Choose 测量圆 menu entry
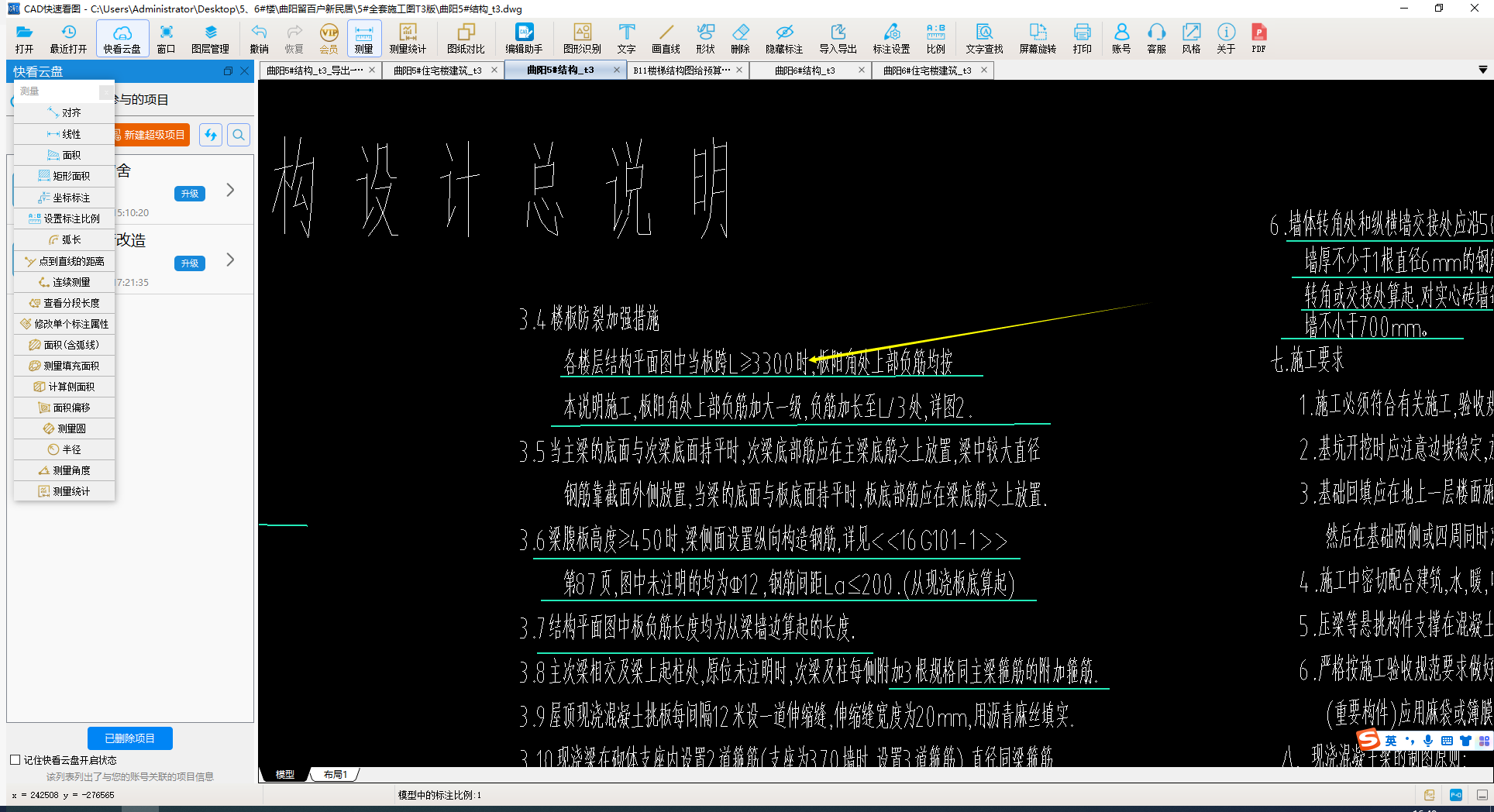 tap(64, 428)
